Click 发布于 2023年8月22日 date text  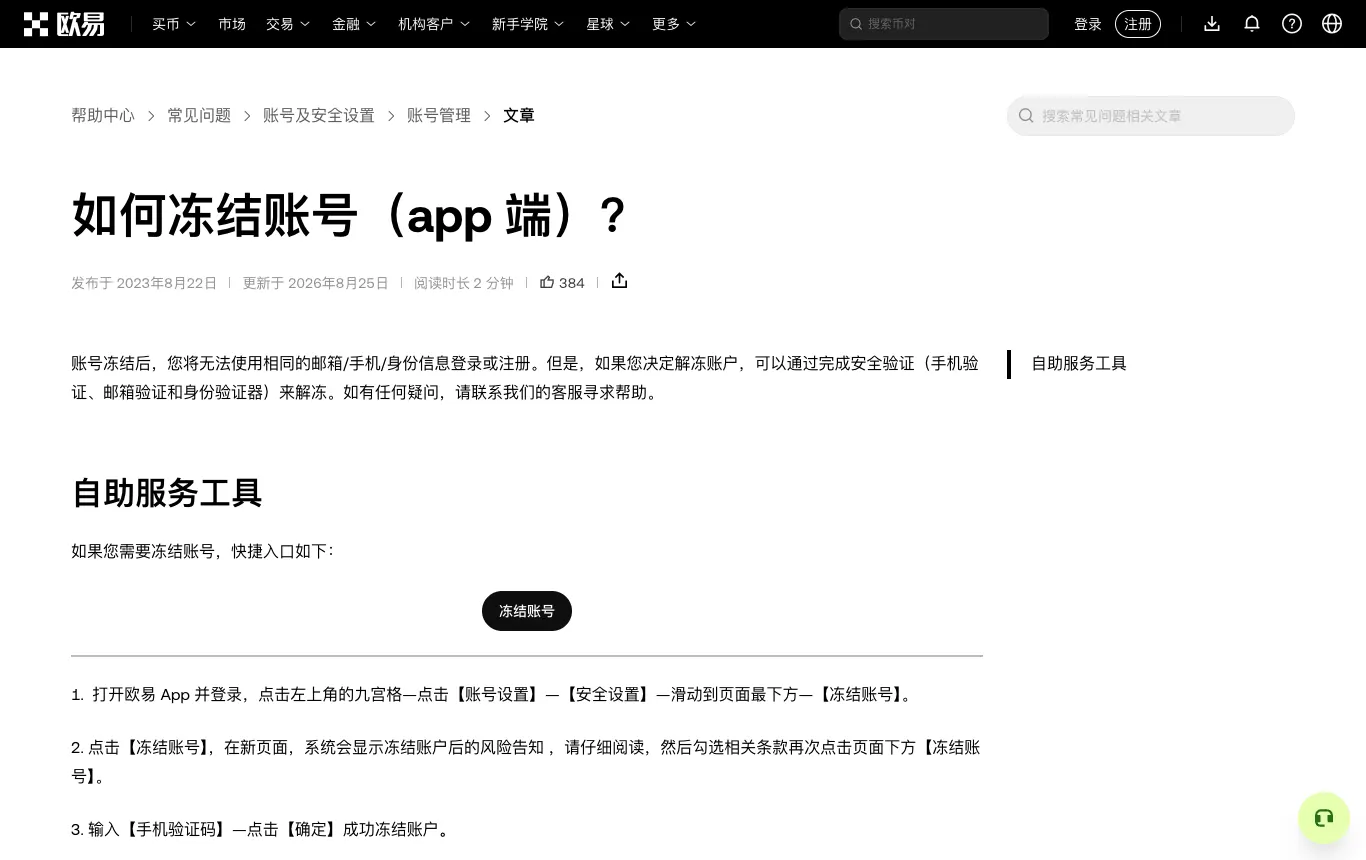tap(144, 283)
